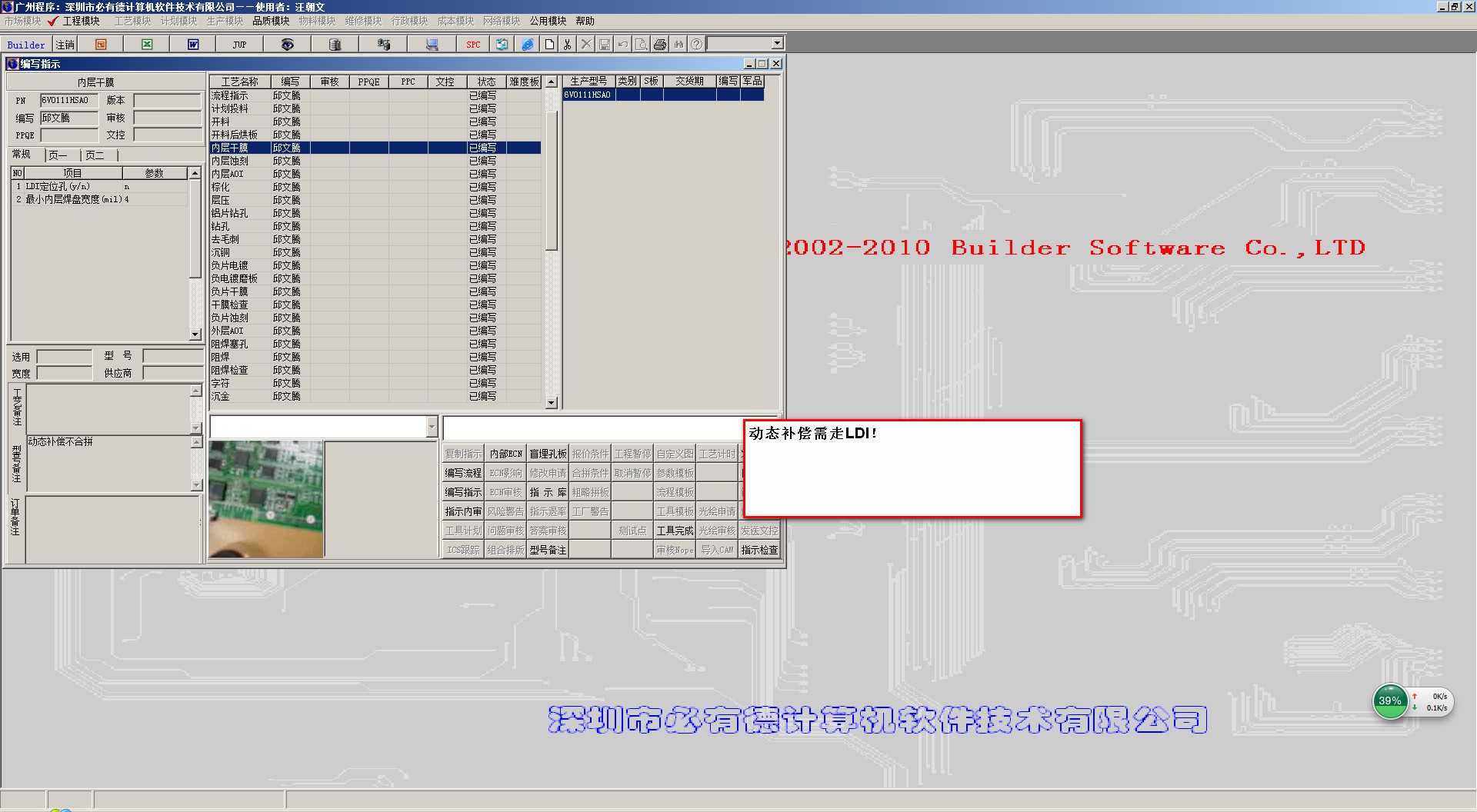
Task: Click the print preview icon
Action: tap(642, 45)
